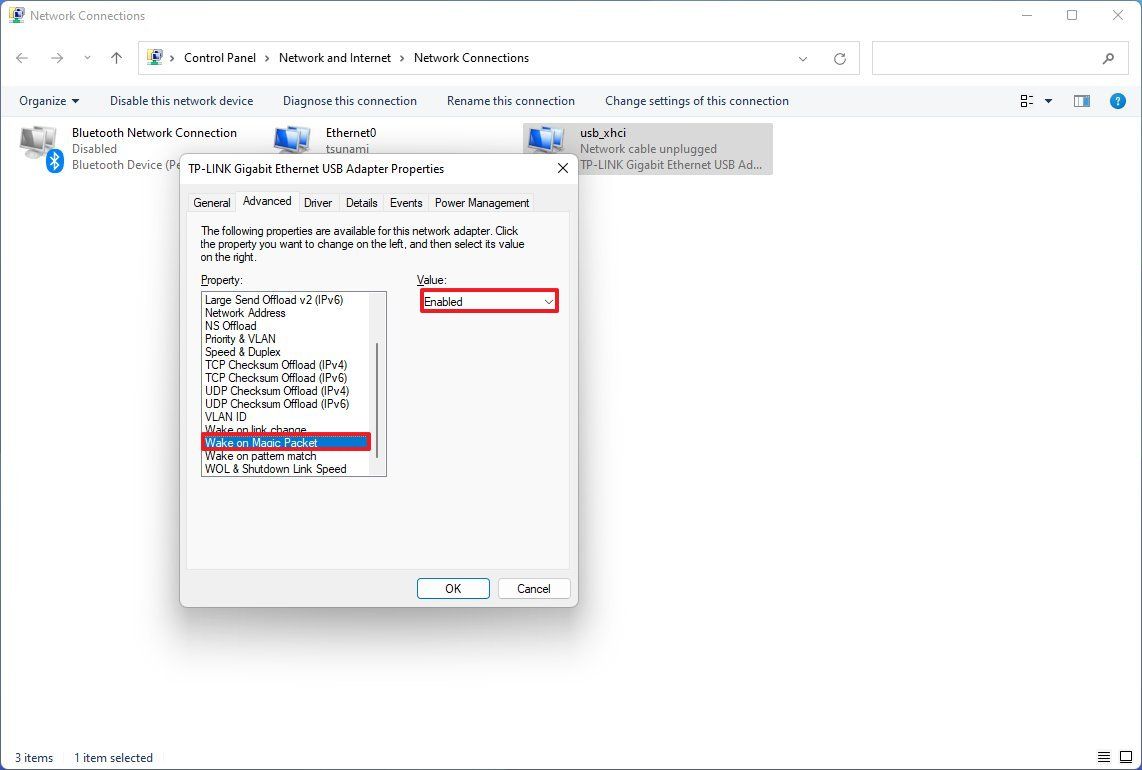Click Diagnose this connection

[x=349, y=100]
